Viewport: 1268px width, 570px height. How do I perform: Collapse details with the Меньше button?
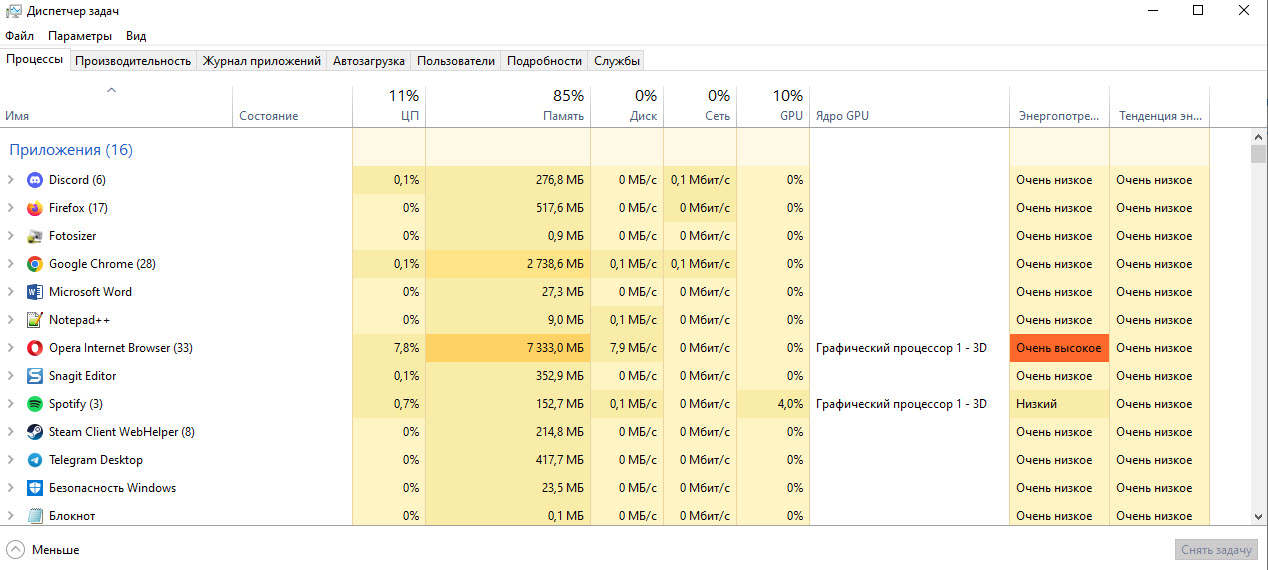(x=43, y=550)
